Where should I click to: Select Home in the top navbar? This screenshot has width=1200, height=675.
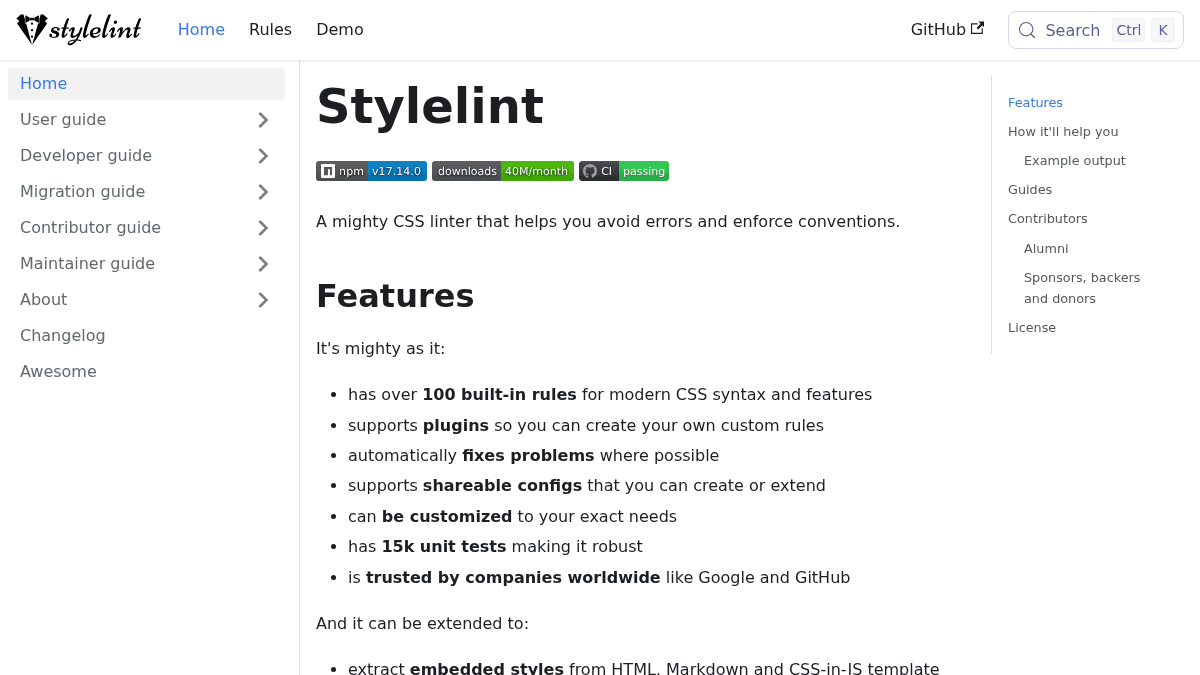click(201, 30)
